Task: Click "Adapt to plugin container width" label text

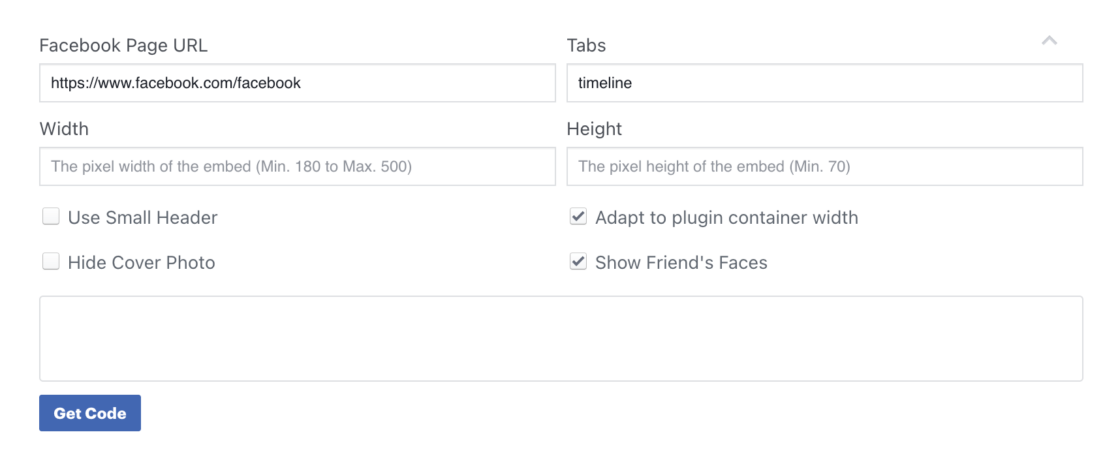Action: pos(726,217)
